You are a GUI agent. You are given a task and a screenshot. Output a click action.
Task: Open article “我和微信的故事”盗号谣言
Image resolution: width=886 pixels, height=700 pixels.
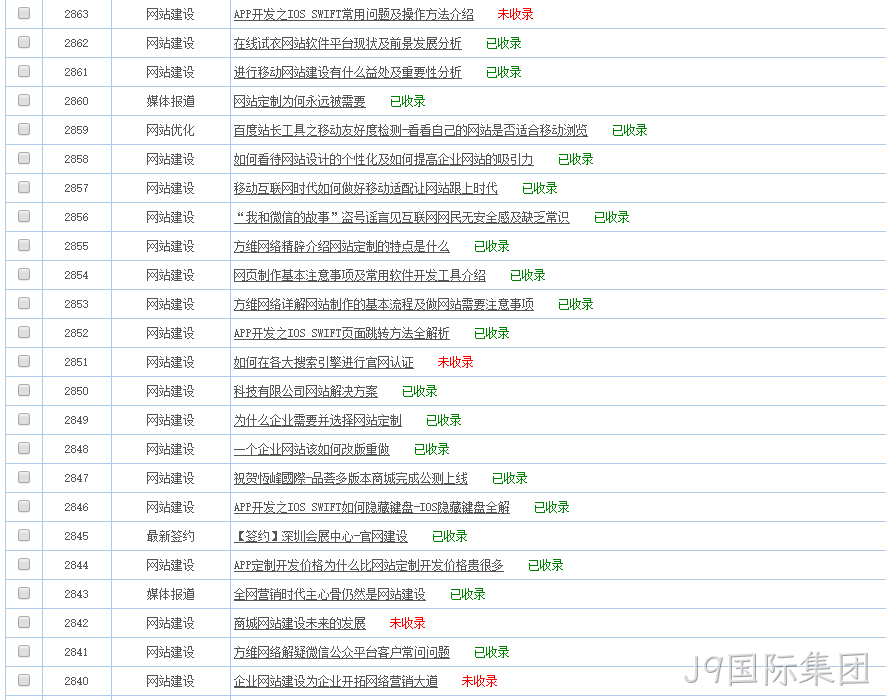click(x=401, y=218)
